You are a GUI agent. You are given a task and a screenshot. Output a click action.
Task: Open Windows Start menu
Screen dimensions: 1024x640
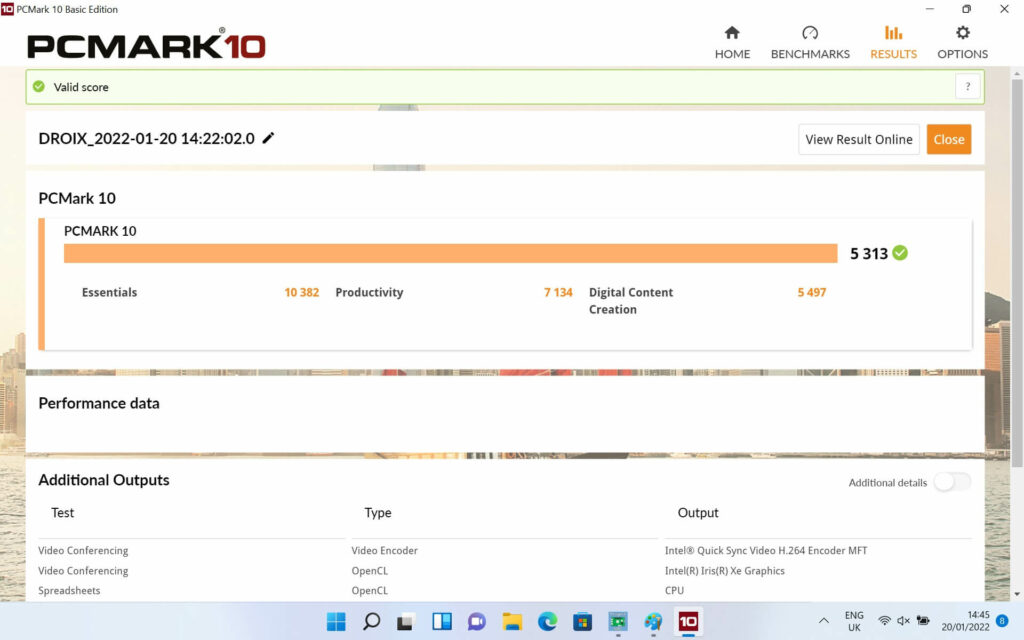click(336, 621)
